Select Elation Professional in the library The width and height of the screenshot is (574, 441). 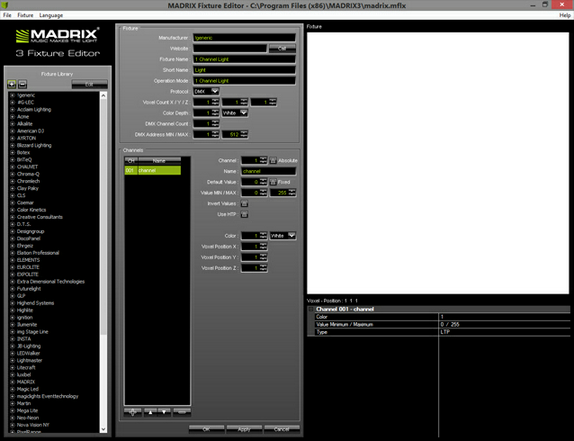point(38,253)
